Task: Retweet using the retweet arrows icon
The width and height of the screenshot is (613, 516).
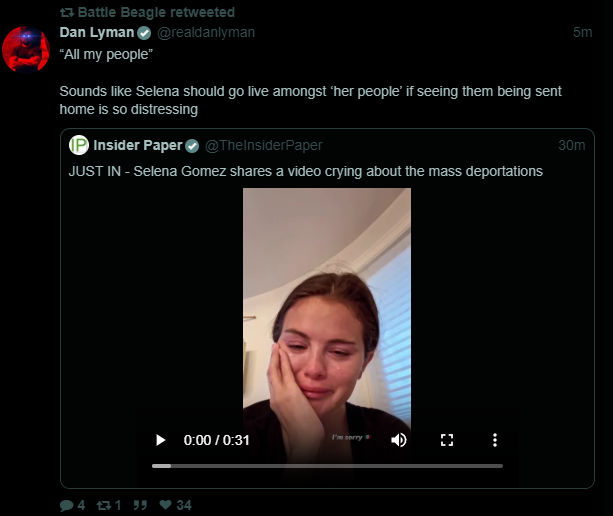Action: 104,505
